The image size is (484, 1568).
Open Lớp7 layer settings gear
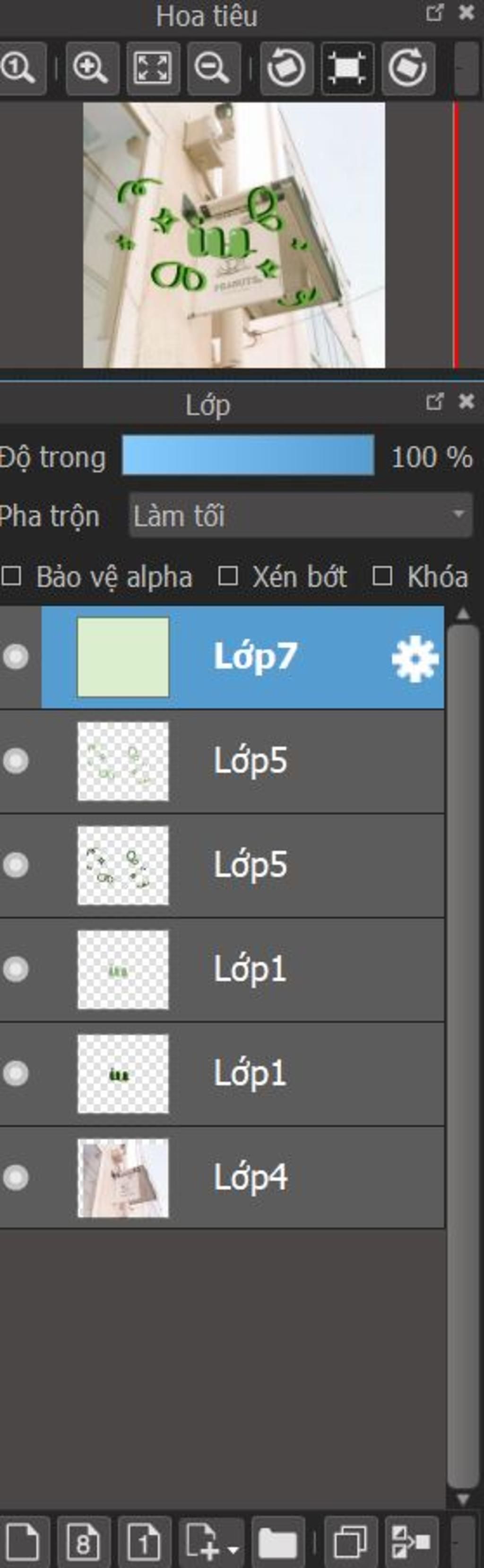coord(415,658)
